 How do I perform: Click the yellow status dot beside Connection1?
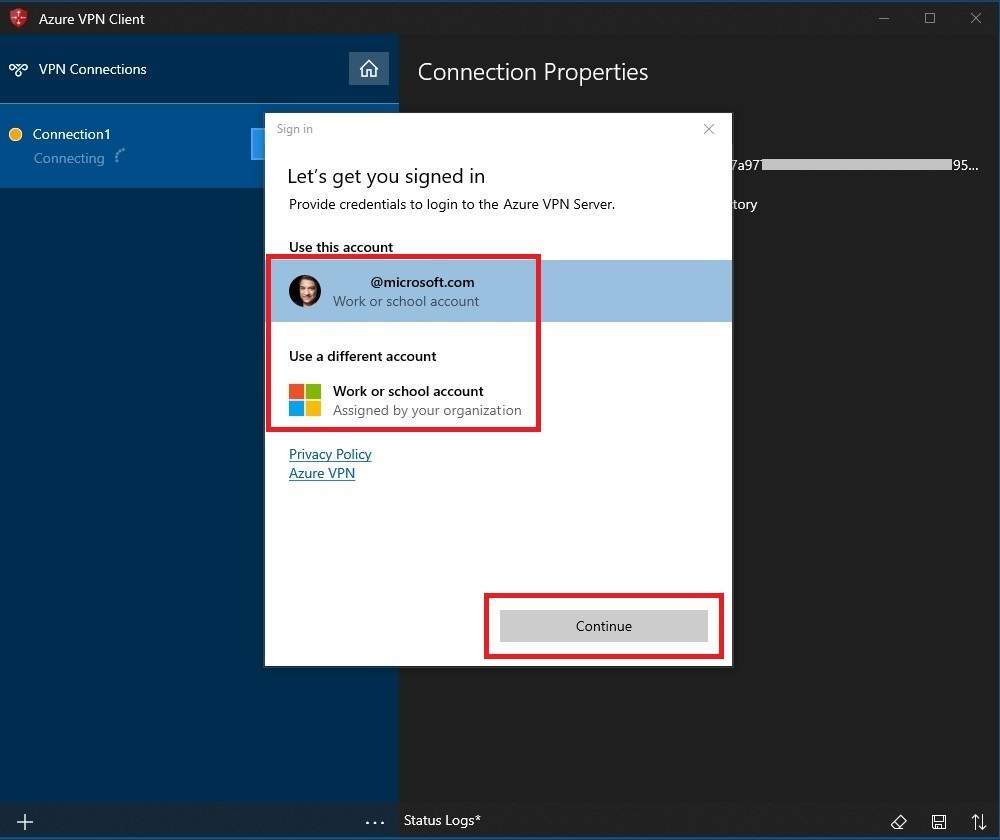tap(15, 134)
